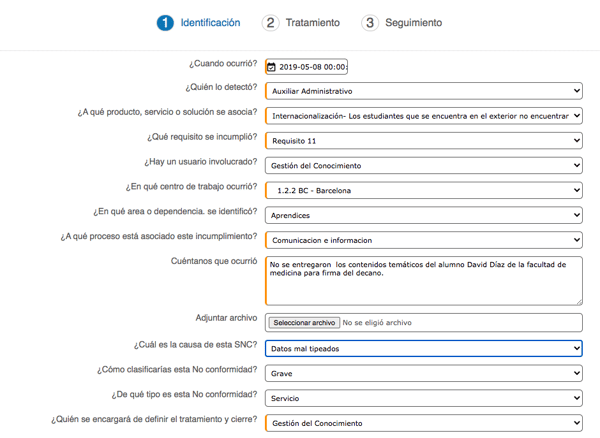Open the Grave classification dropdown
Screen dimensions: 600x438
pos(424,373)
